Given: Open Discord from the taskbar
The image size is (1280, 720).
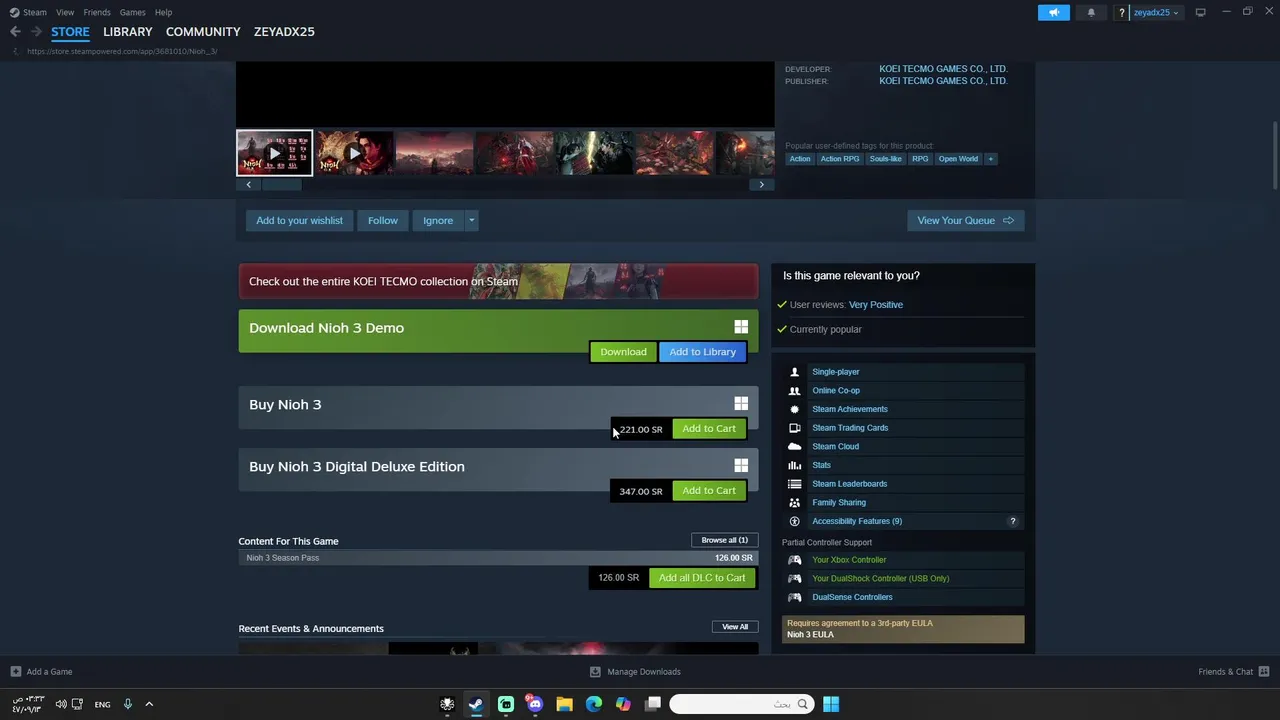Looking at the screenshot, I should coord(535,704).
